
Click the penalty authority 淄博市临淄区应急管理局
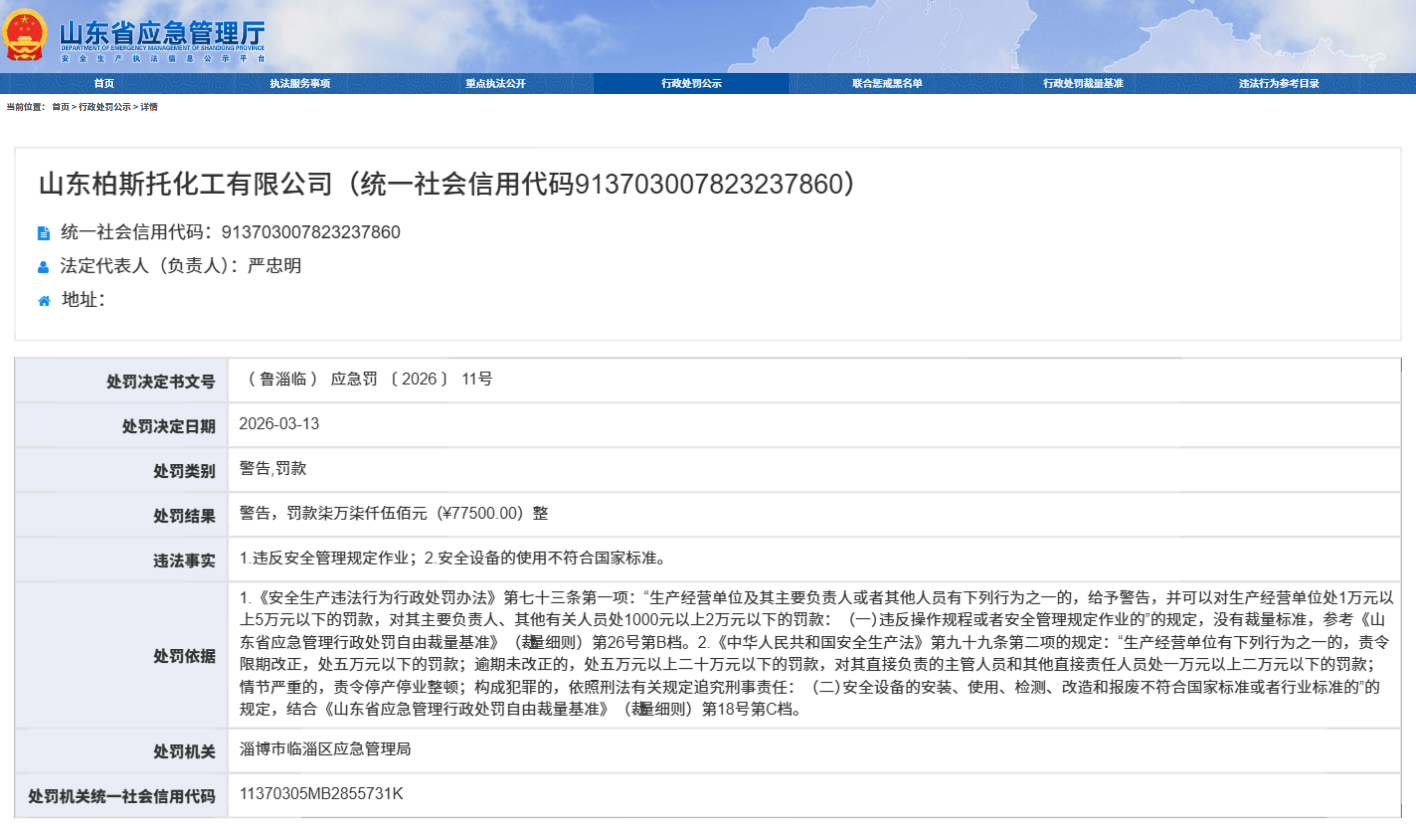tap(325, 748)
